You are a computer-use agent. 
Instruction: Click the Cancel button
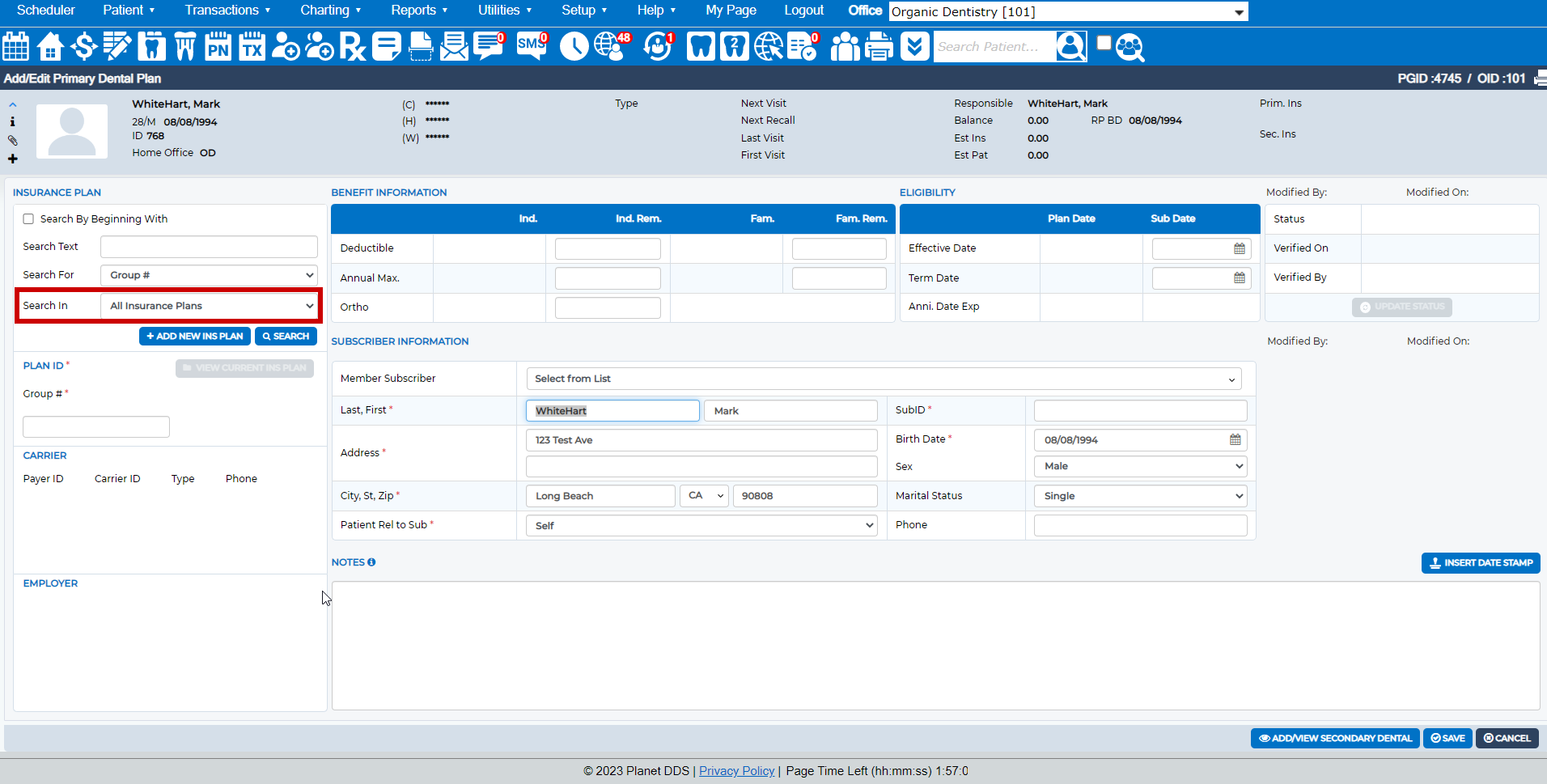[x=1507, y=738]
